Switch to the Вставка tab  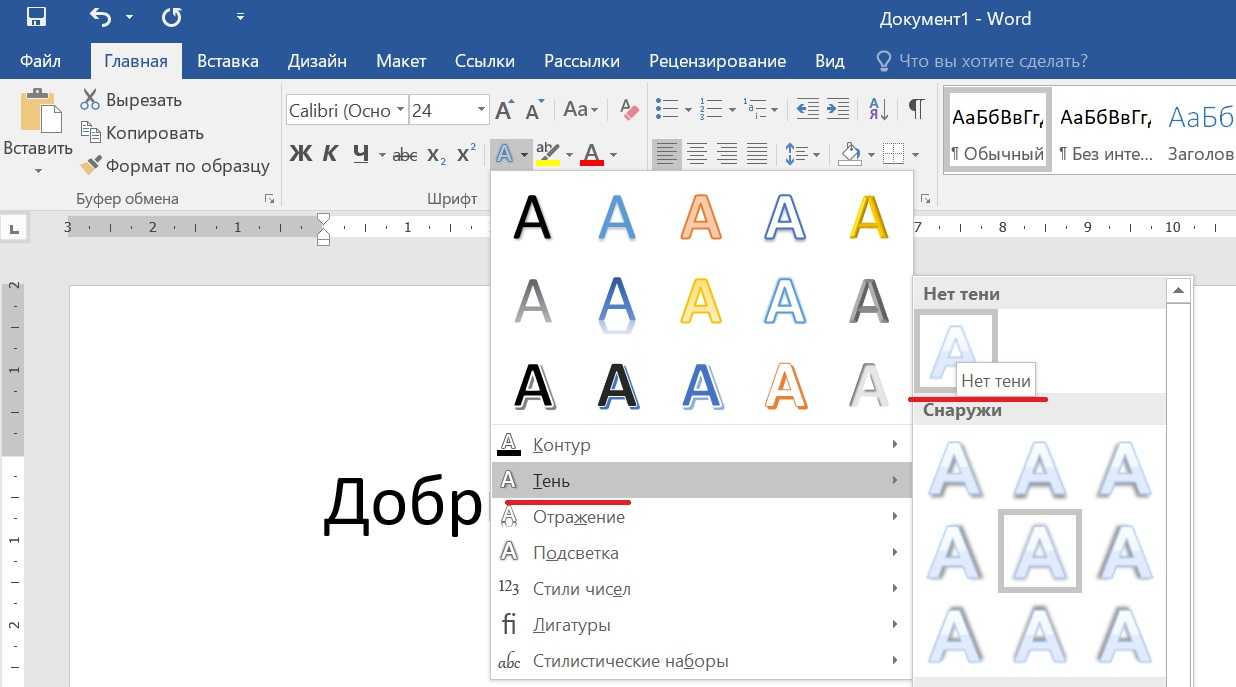click(x=228, y=61)
